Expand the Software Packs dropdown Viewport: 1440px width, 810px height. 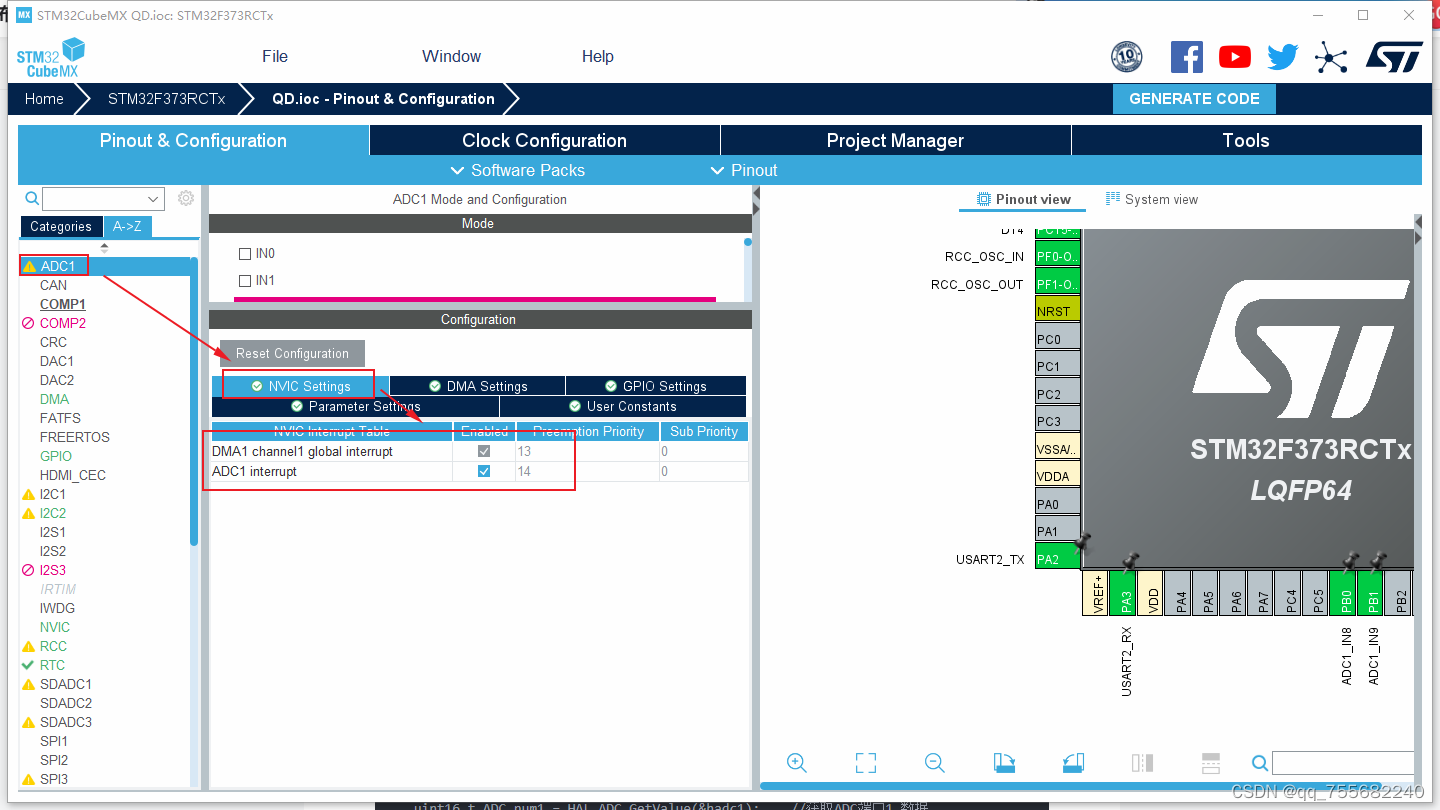[518, 170]
